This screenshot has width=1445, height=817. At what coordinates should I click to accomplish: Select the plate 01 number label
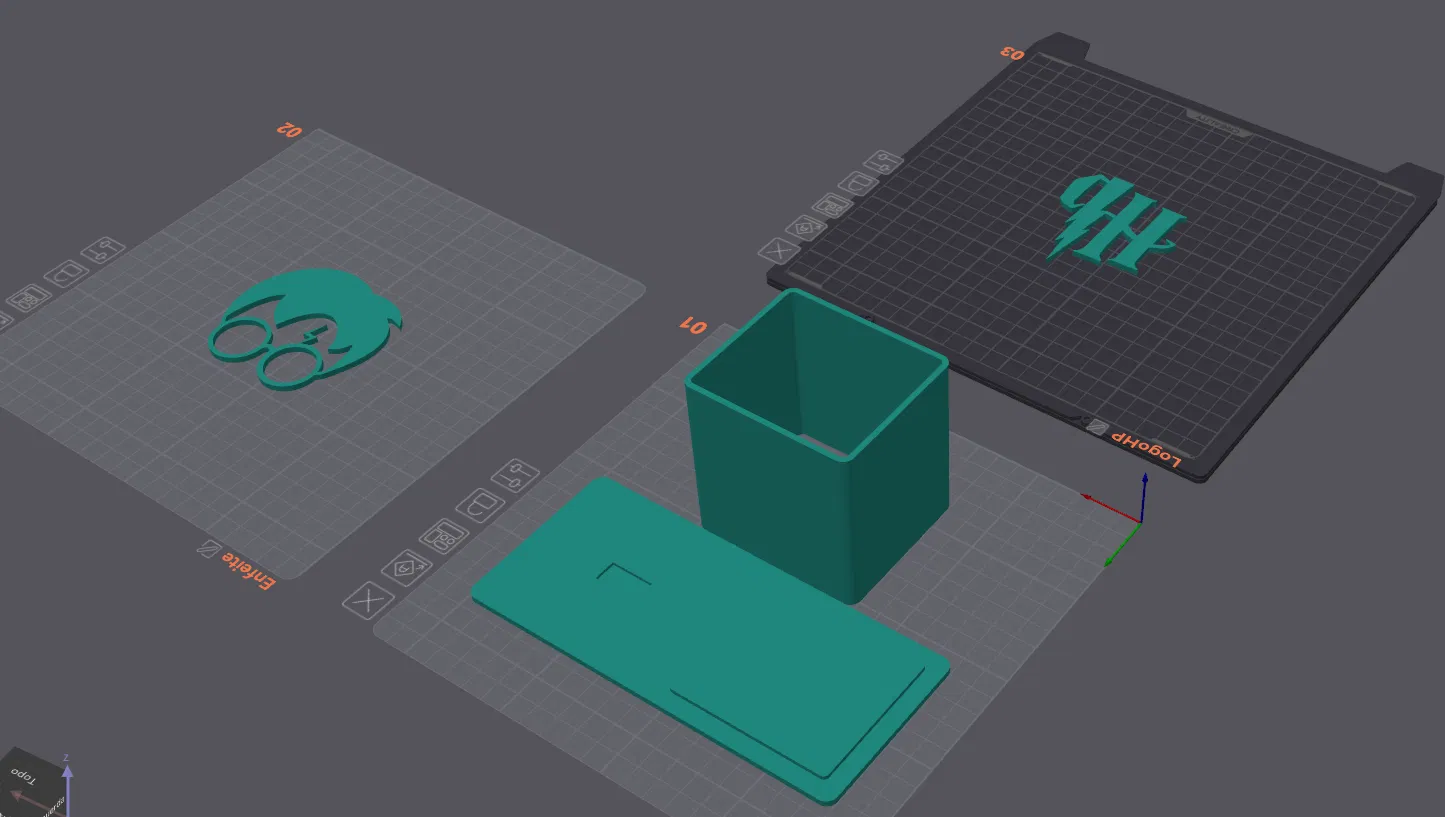693,325
